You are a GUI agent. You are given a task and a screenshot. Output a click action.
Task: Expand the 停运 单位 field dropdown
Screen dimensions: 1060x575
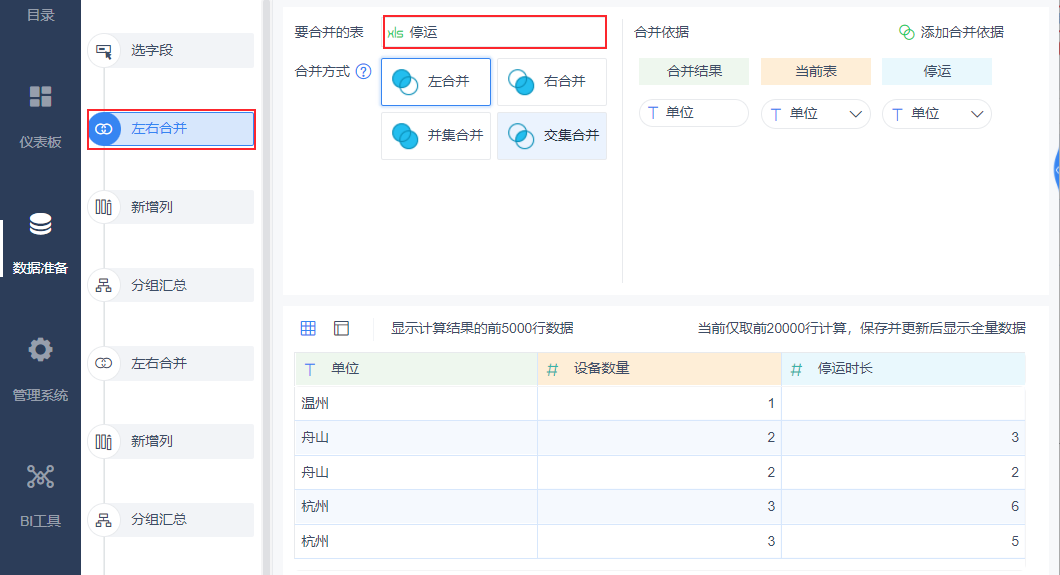[x=978, y=114]
